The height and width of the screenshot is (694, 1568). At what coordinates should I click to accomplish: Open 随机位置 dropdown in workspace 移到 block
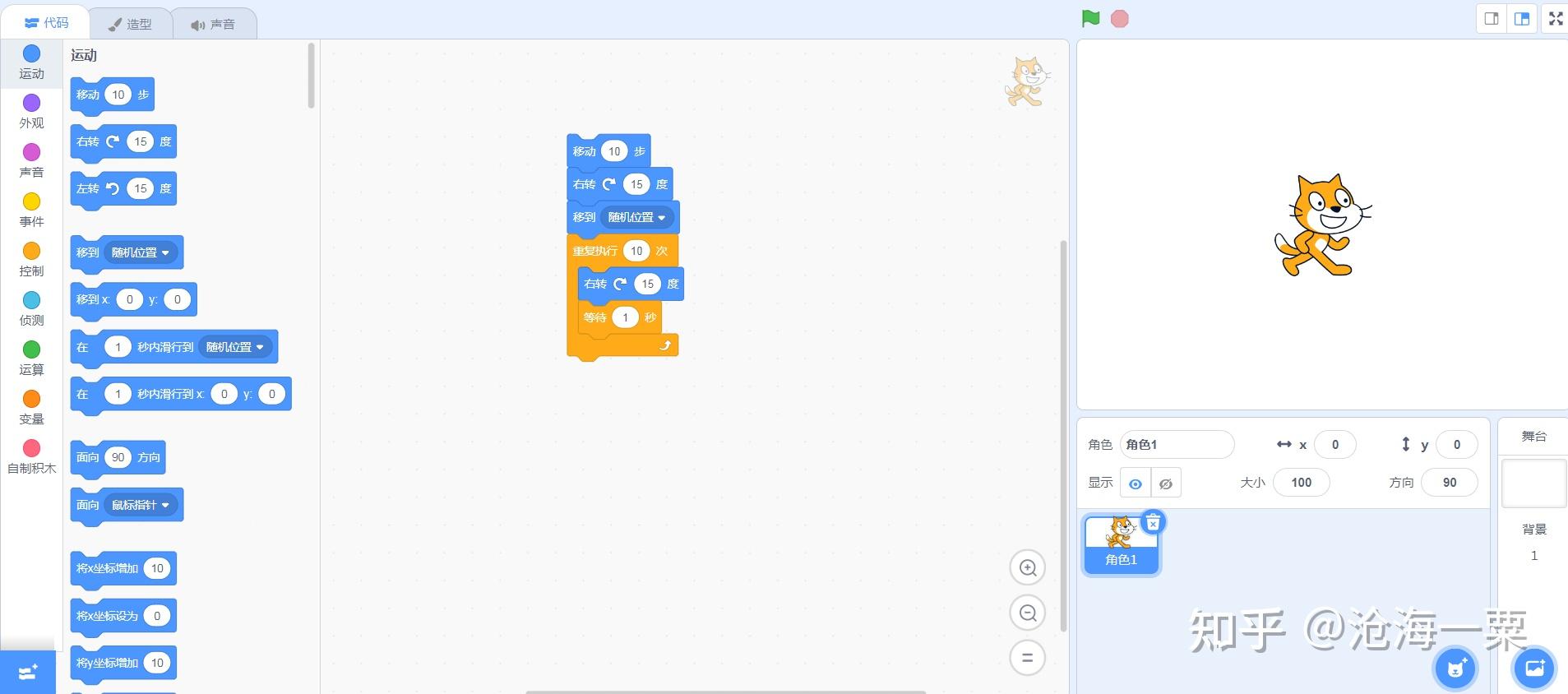click(637, 217)
